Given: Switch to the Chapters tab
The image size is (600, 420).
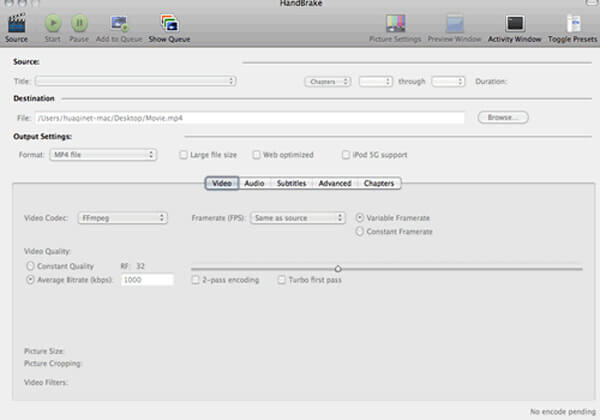Looking at the screenshot, I should [x=379, y=183].
